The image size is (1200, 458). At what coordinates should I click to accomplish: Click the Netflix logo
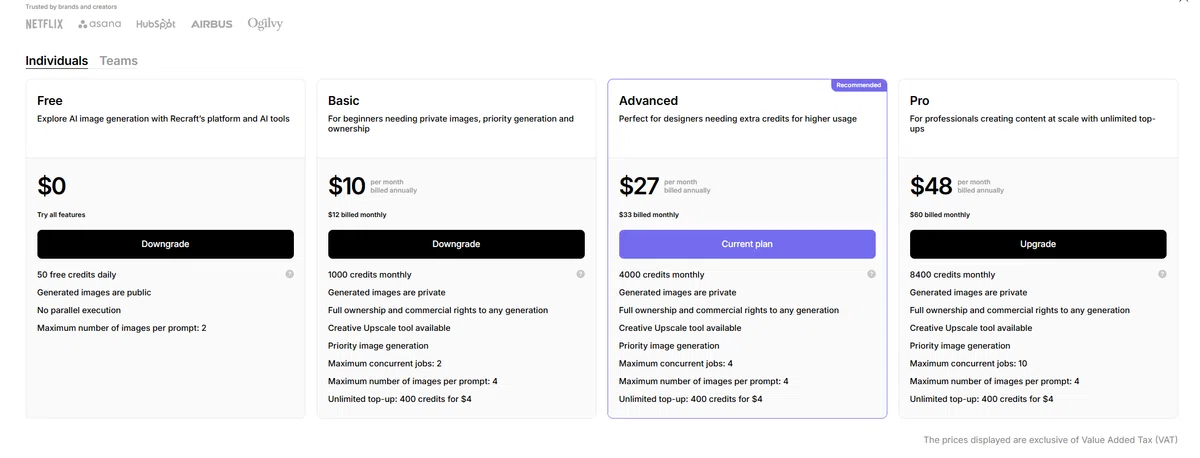tap(45, 23)
